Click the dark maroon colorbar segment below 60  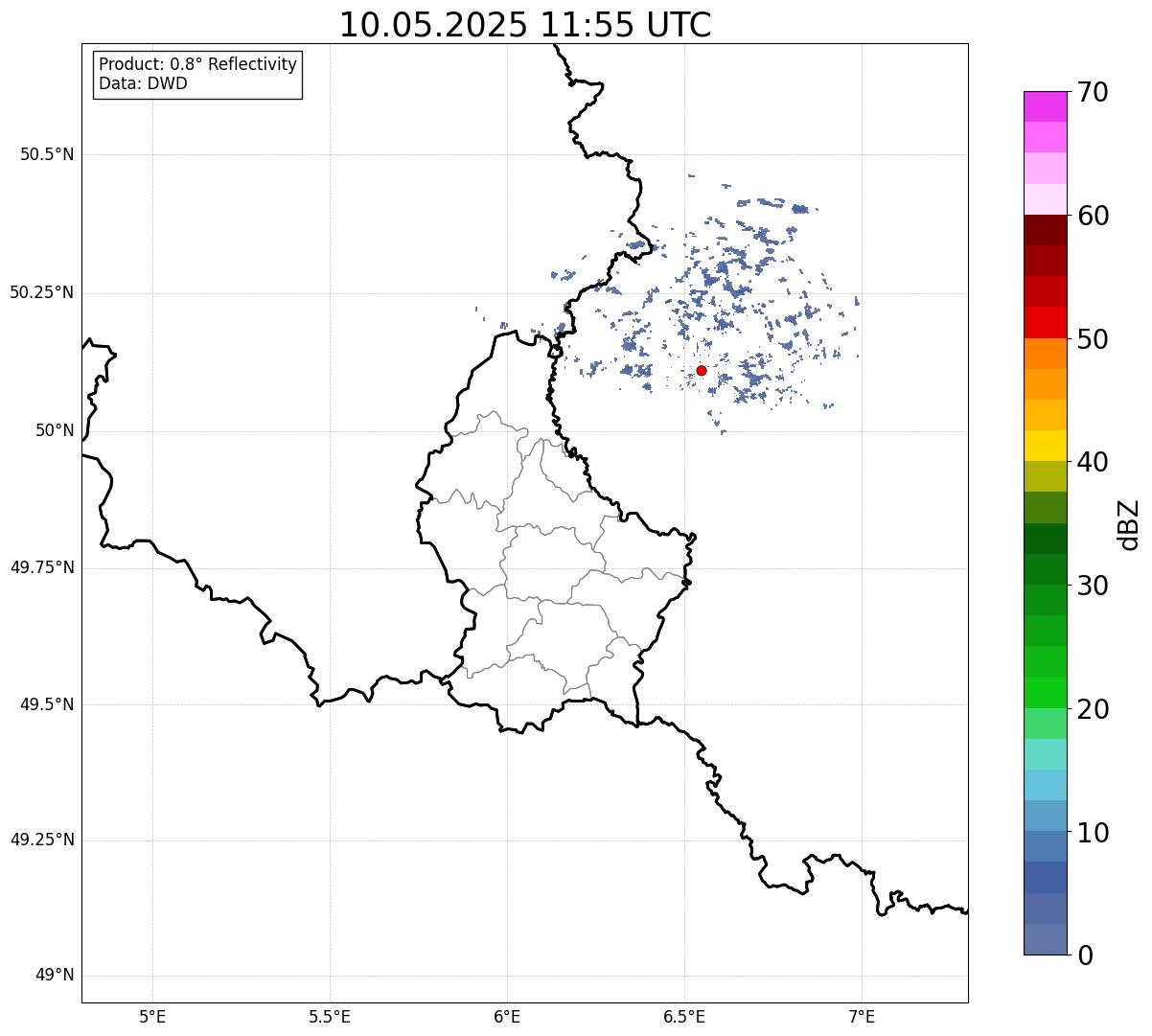coord(1045,230)
